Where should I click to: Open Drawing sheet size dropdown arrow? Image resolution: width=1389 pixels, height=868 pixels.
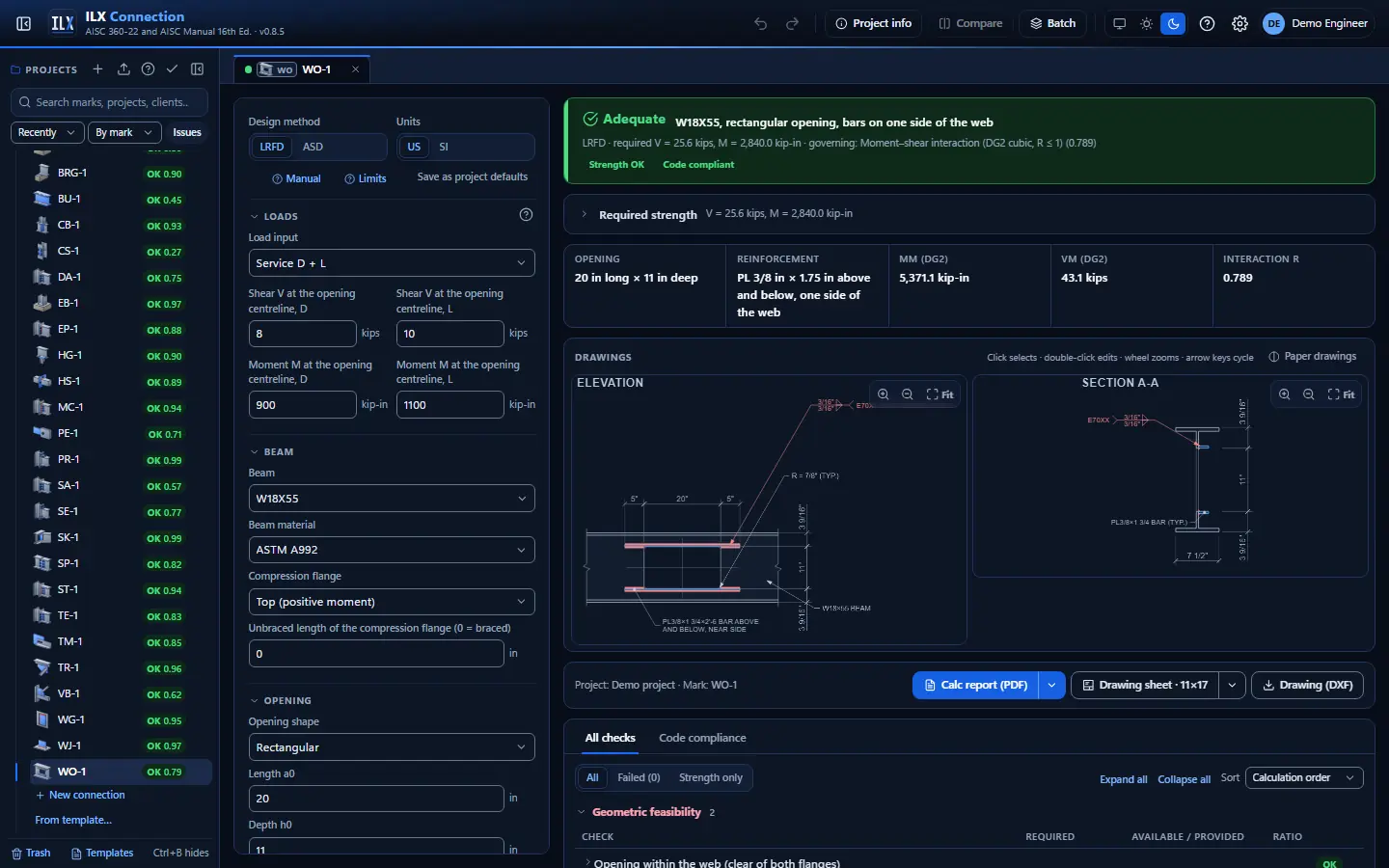[x=1232, y=685]
